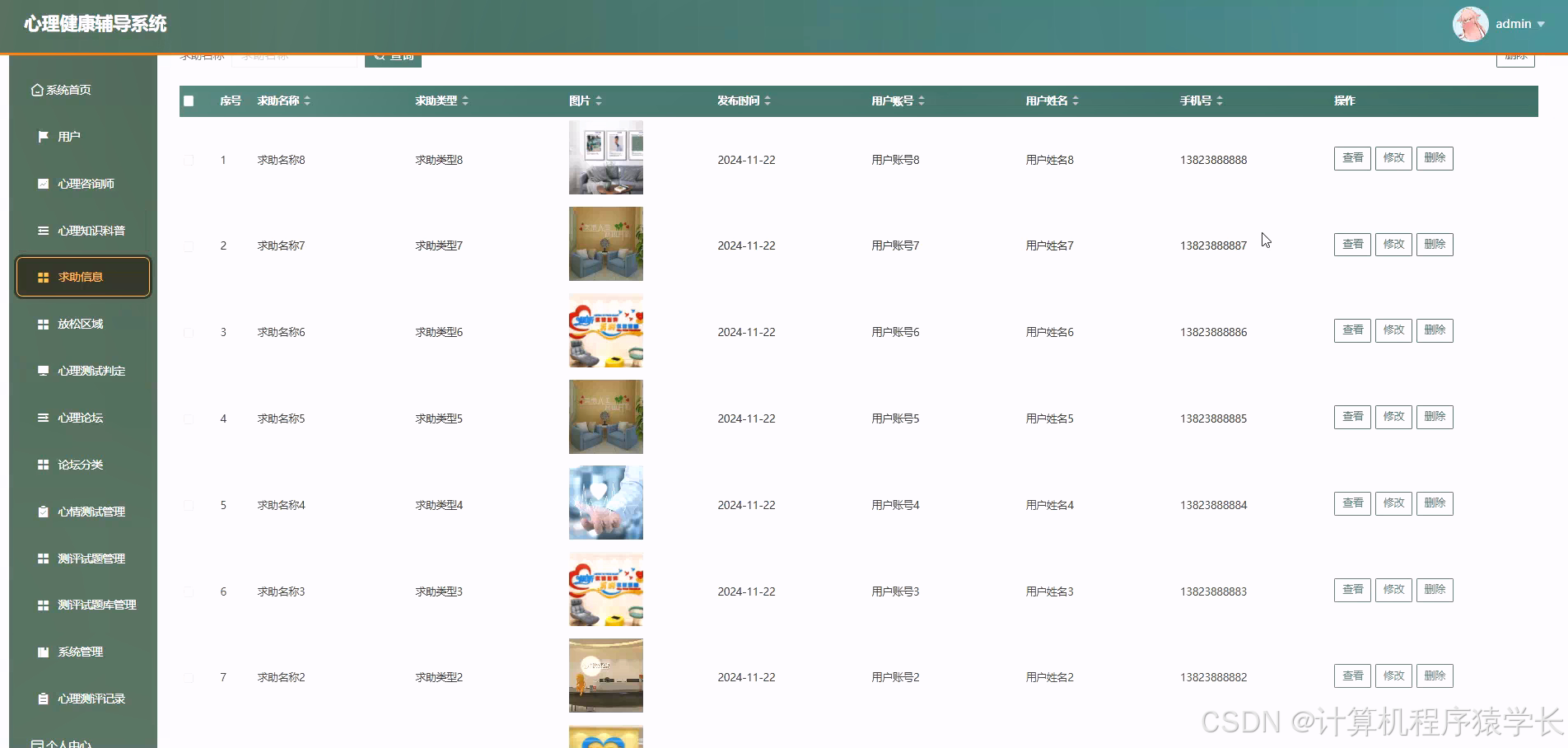Toggle the select-all checkbox in table header
1568x748 pixels.
click(189, 101)
